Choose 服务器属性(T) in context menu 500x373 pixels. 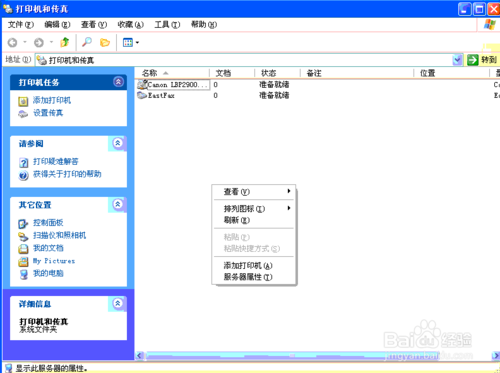254,277
